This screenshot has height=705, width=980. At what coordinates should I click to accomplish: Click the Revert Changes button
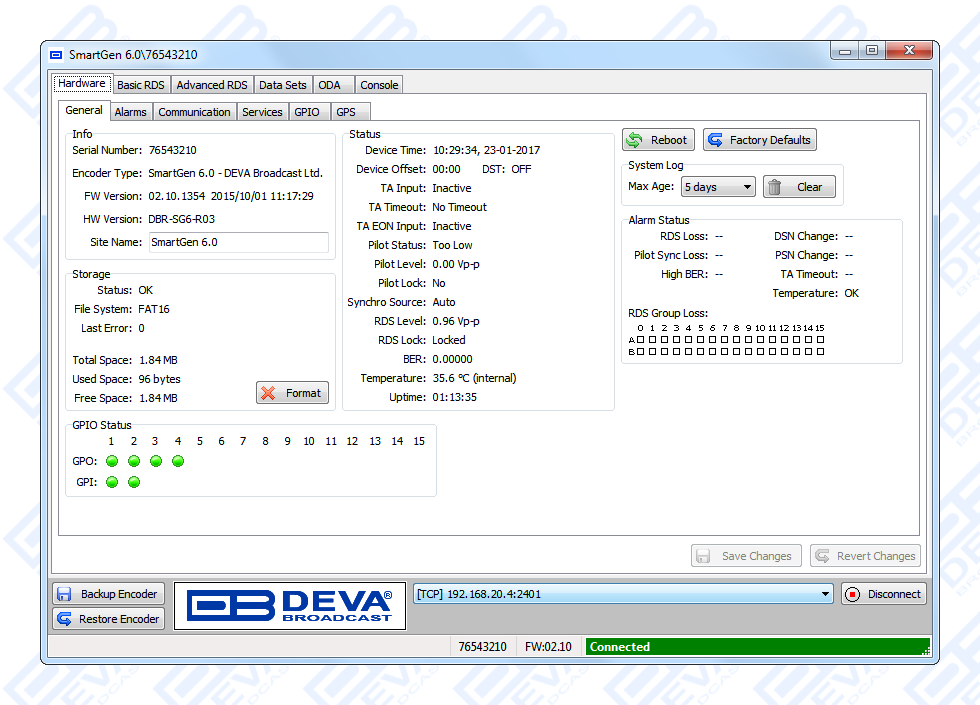click(865, 556)
